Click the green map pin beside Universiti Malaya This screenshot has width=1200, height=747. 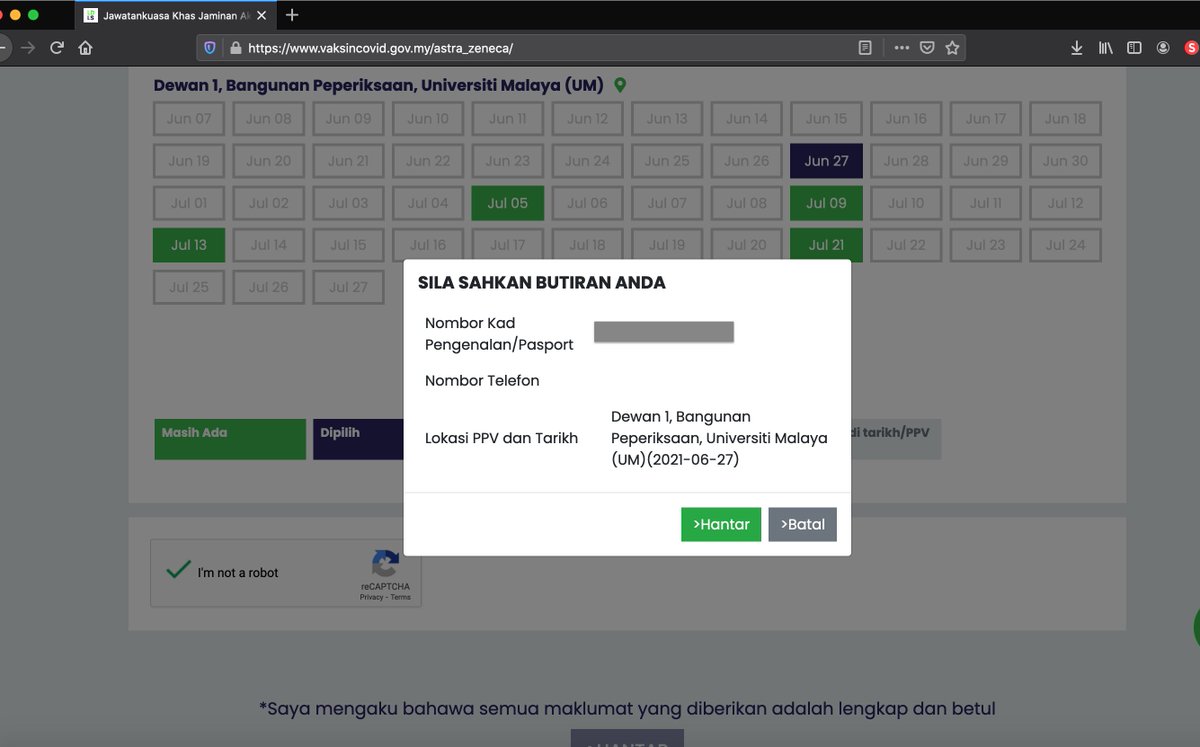pos(620,86)
